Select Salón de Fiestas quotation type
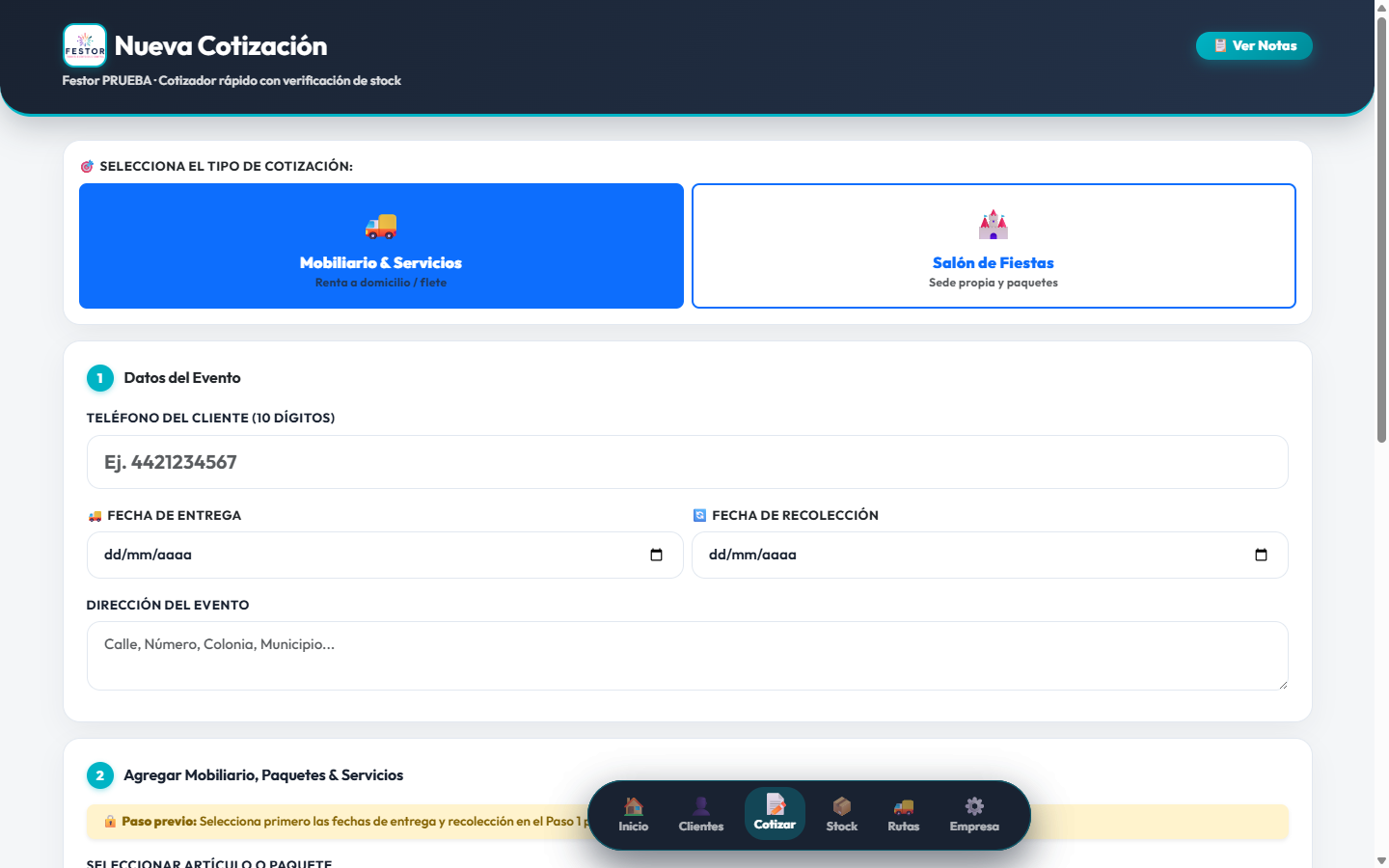This screenshot has height=868, width=1389. [x=994, y=246]
